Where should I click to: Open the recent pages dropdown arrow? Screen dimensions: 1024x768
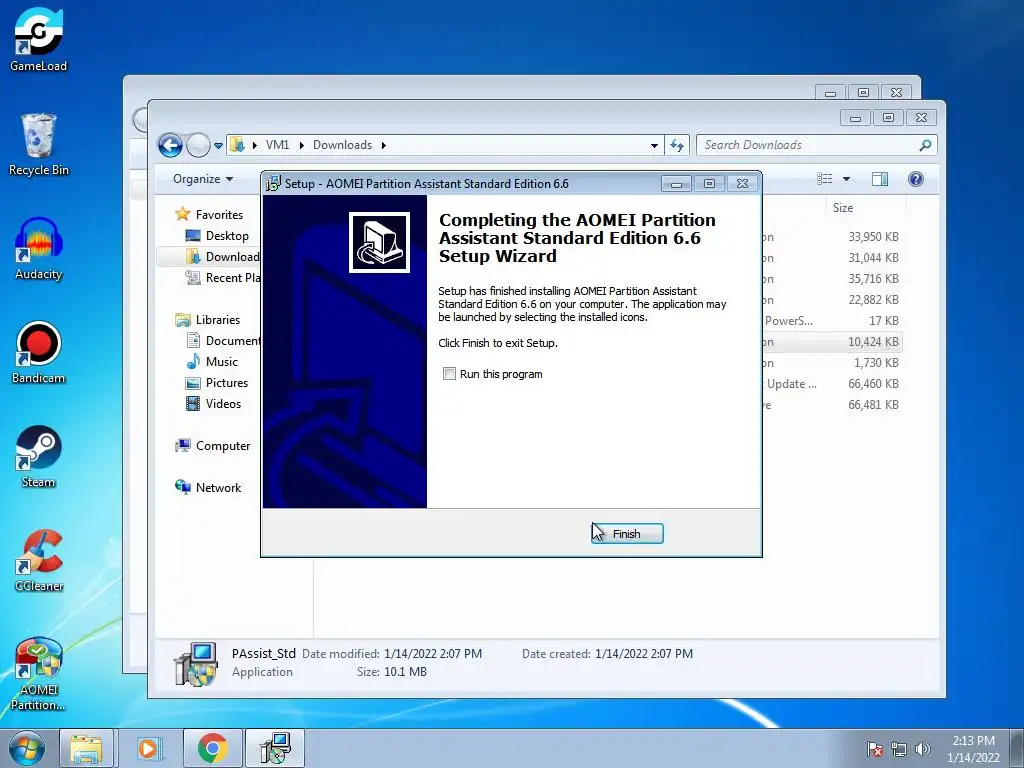(x=218, y=146)
